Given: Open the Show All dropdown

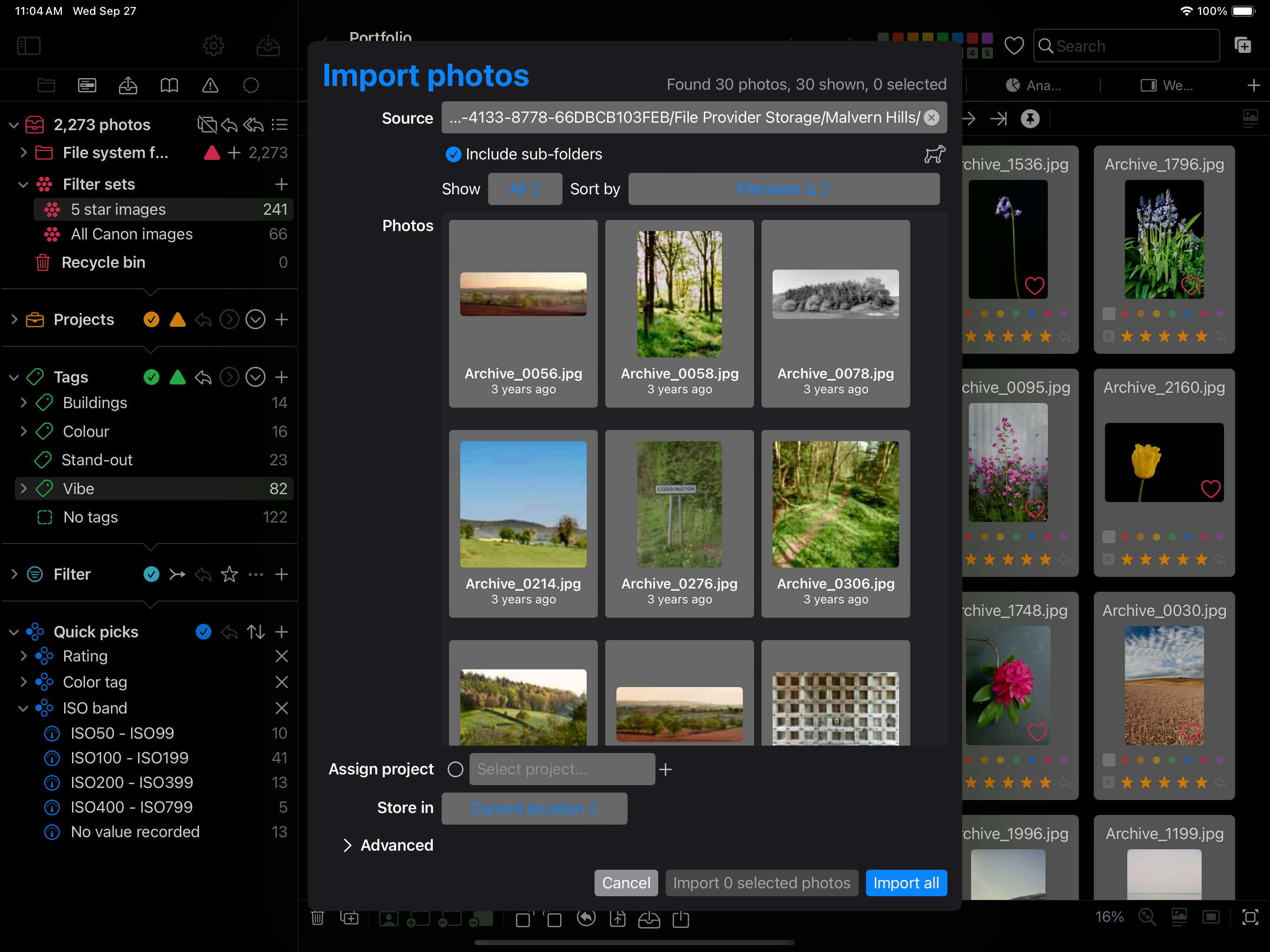Looking at the screenshot, I should pos(525,189).
